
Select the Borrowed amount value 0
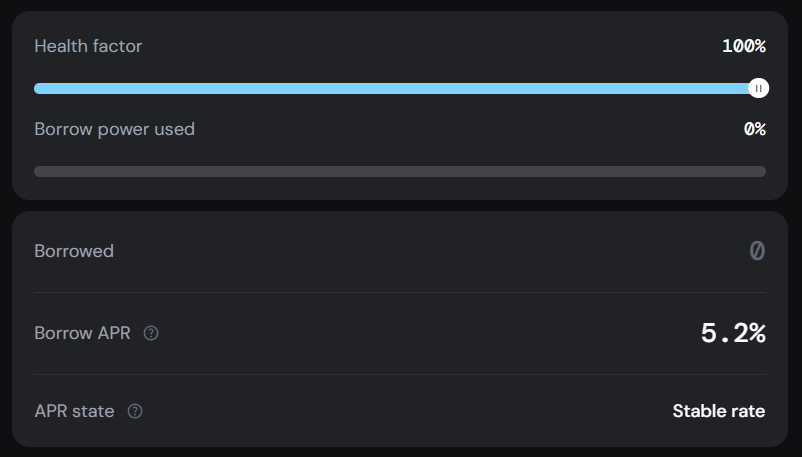pos(757,251)
